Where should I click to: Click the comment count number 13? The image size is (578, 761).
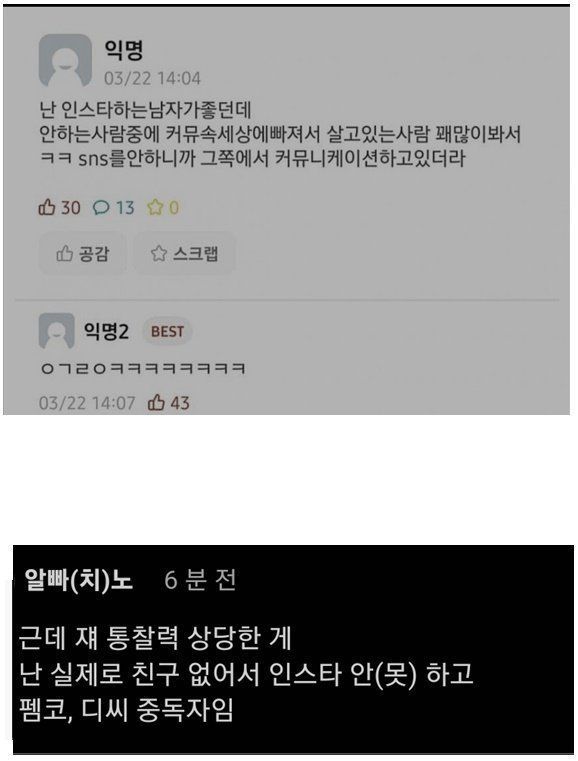(x=125, y=208)
